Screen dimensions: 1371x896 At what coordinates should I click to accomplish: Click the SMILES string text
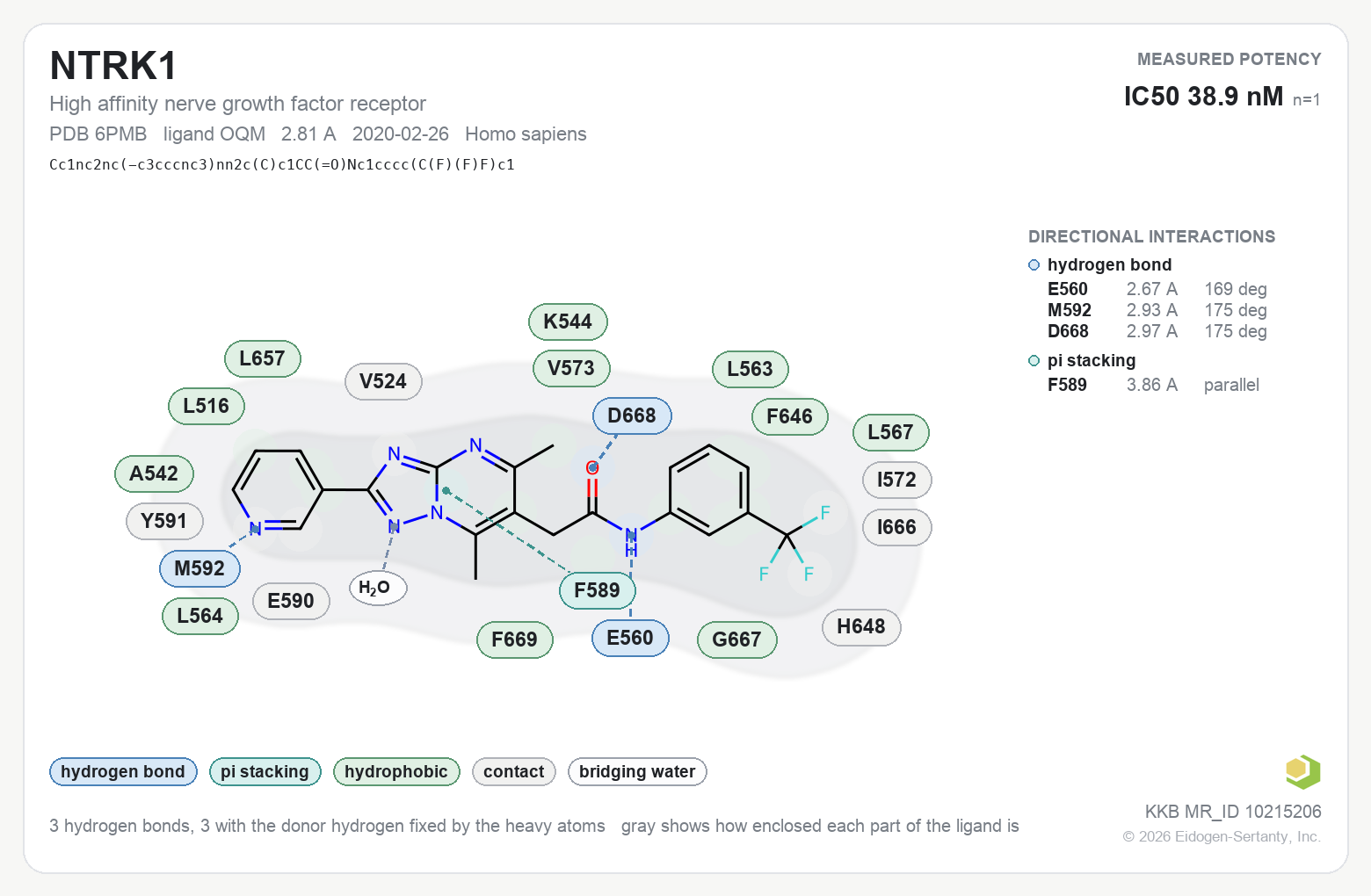pos(282,164)
